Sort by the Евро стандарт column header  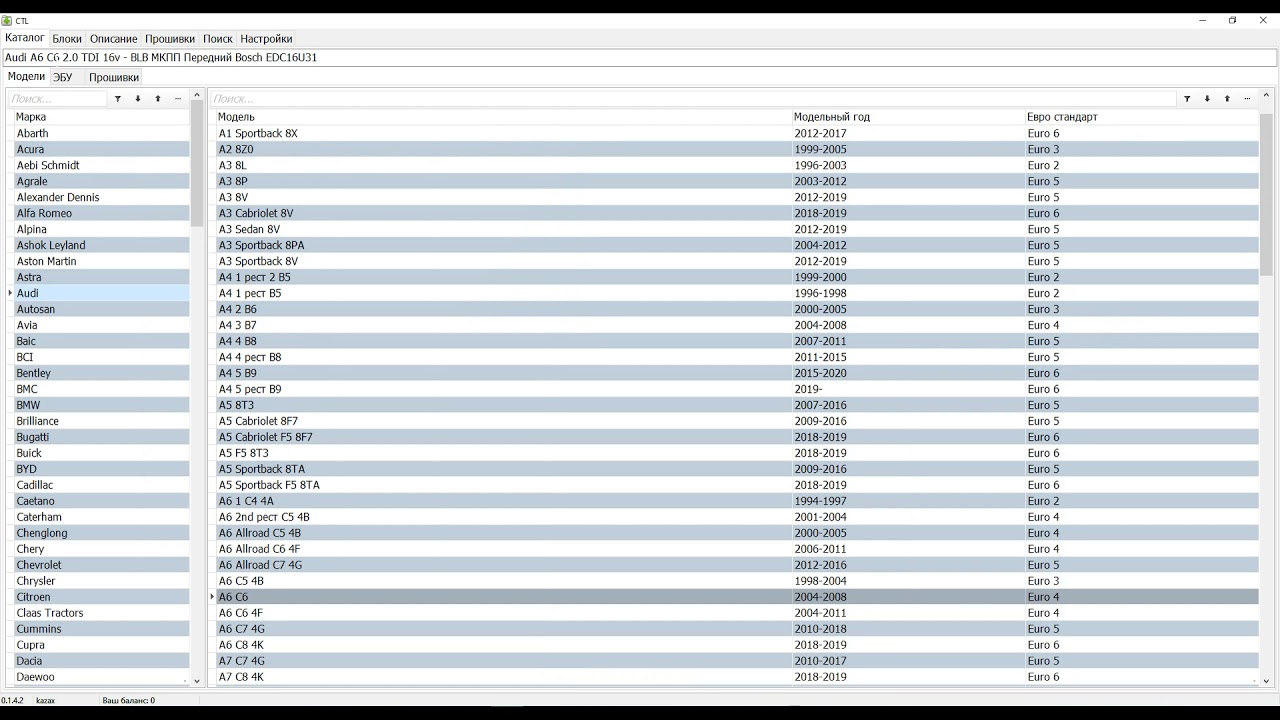pos(1142,117)
